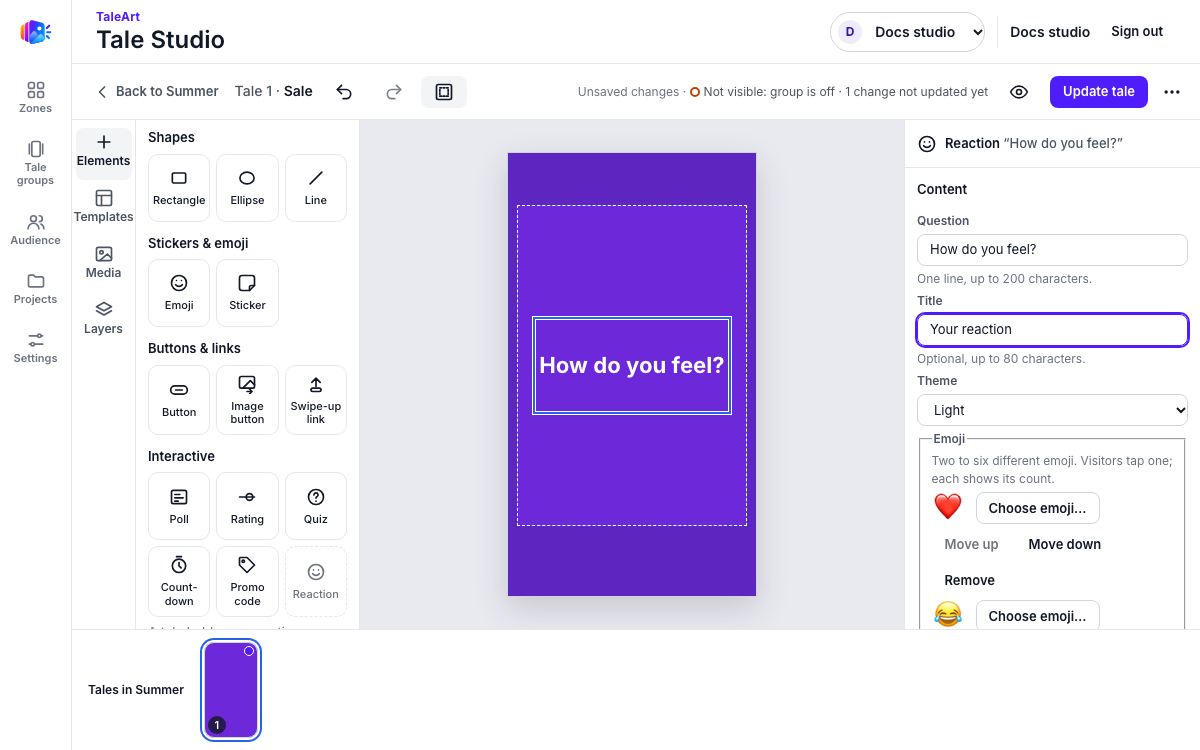Image resolution: width=1200 pixels, height=750 pixels.
Task: Go to Audience section
Action: tap(36, 229)
